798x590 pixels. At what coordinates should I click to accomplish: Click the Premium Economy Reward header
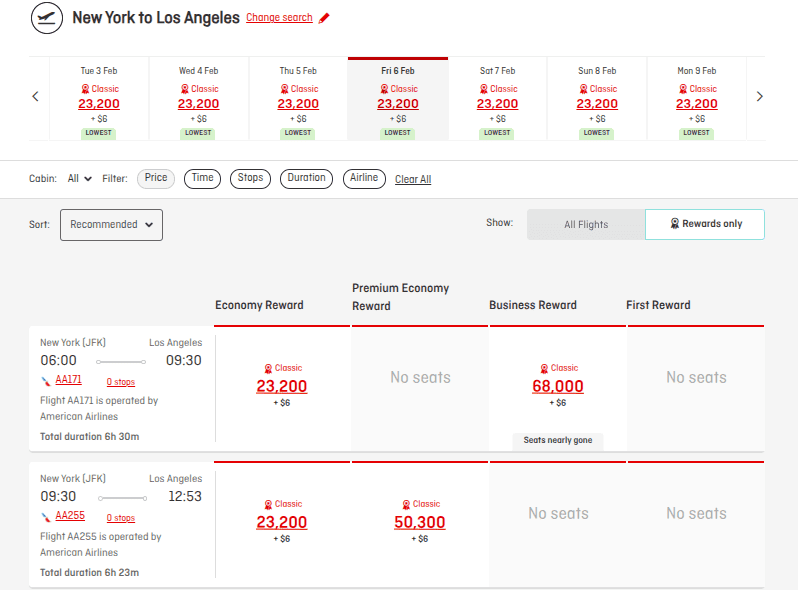coord(401,297)
